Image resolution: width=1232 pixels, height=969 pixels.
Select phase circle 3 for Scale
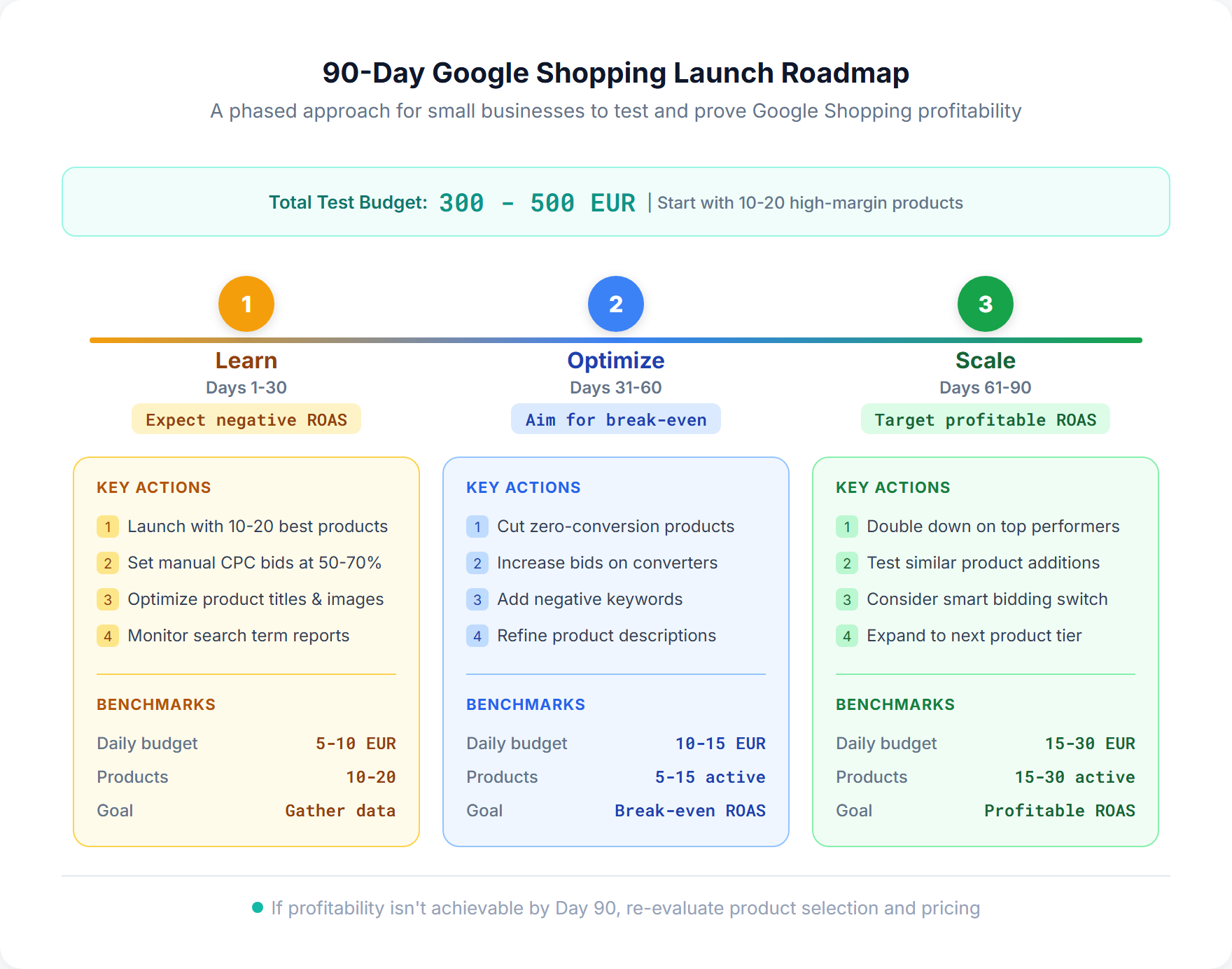(x=985, y=303)
